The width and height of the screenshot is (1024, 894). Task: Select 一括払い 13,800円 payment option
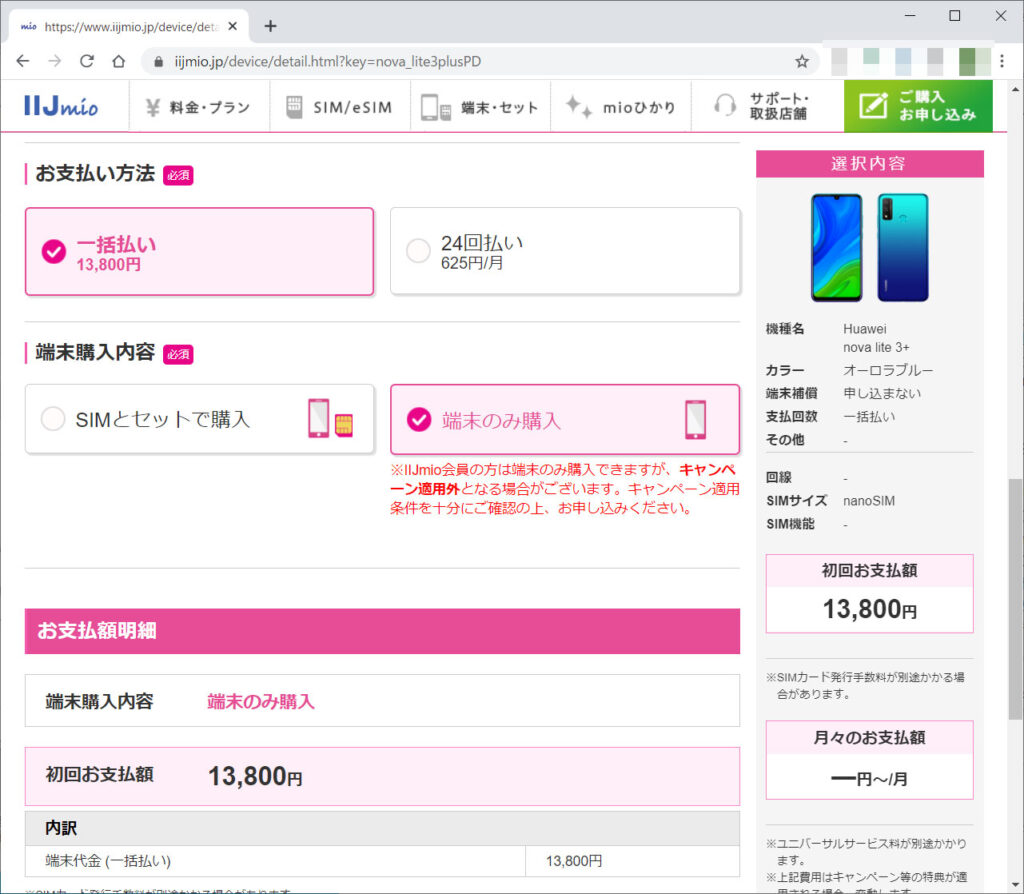199,252
